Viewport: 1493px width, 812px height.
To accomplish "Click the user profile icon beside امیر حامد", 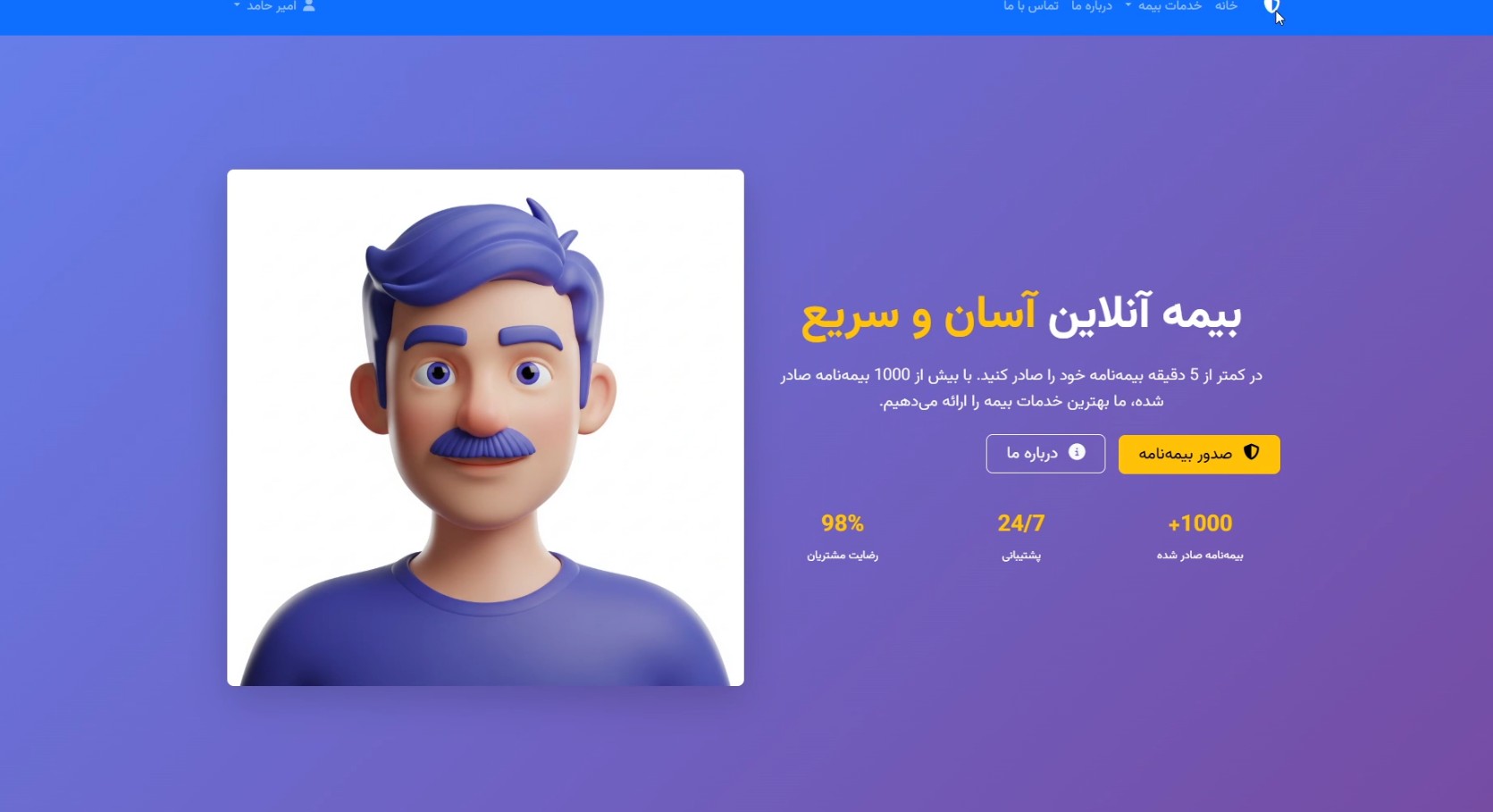I will pyautogui.click(x=309, y=5).
